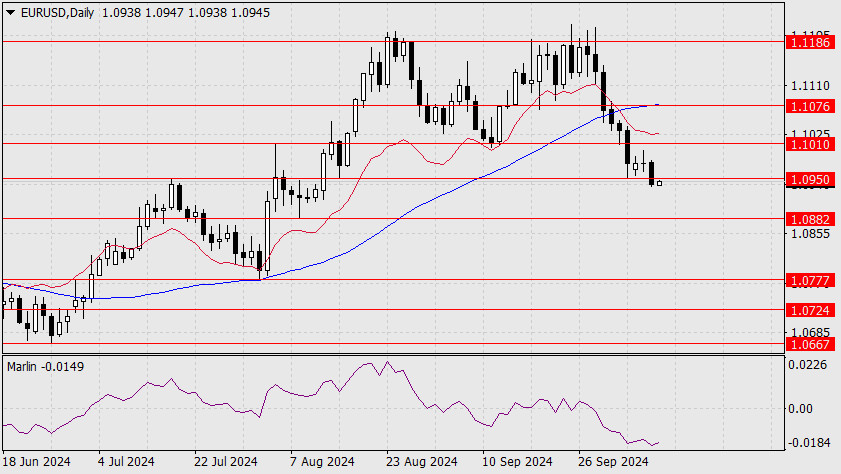This screenshot has height=474, width=841.
Task: Click the right end of the purple Marlin line
Action: [x=658, y=442]
